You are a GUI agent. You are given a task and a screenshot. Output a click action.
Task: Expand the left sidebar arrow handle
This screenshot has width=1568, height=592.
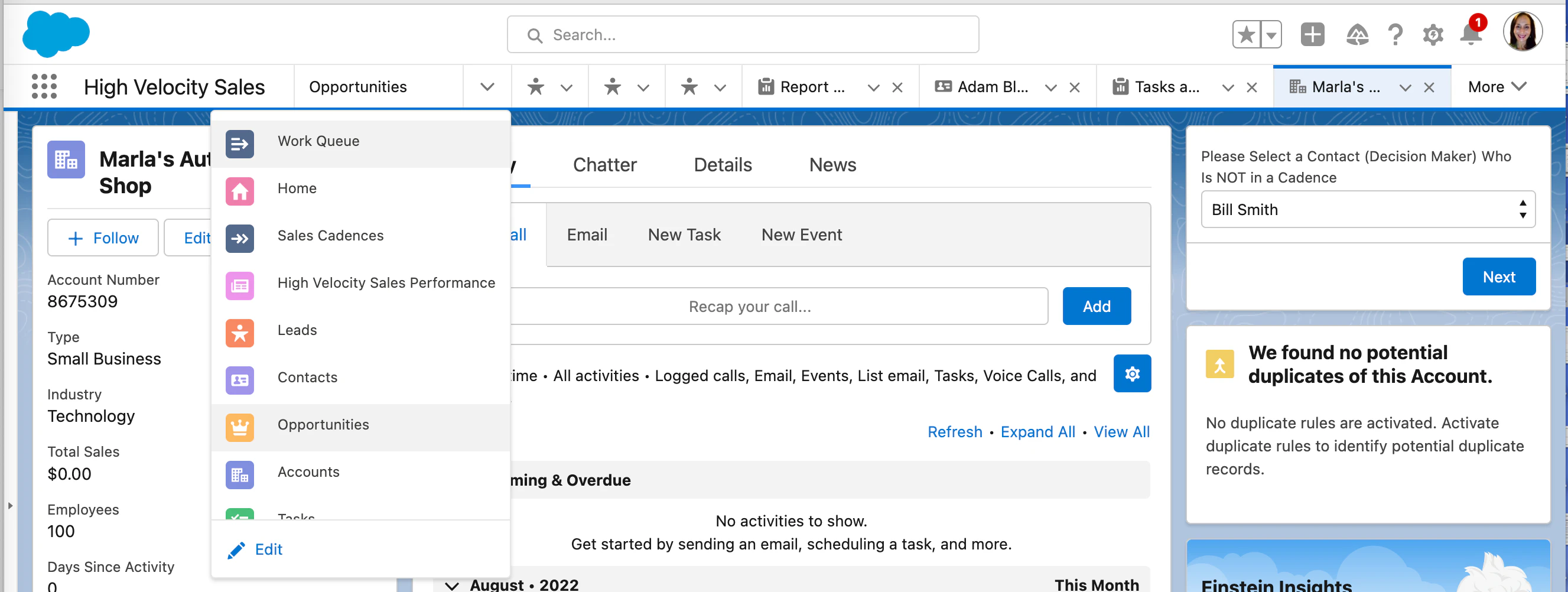tap(9, 506)
